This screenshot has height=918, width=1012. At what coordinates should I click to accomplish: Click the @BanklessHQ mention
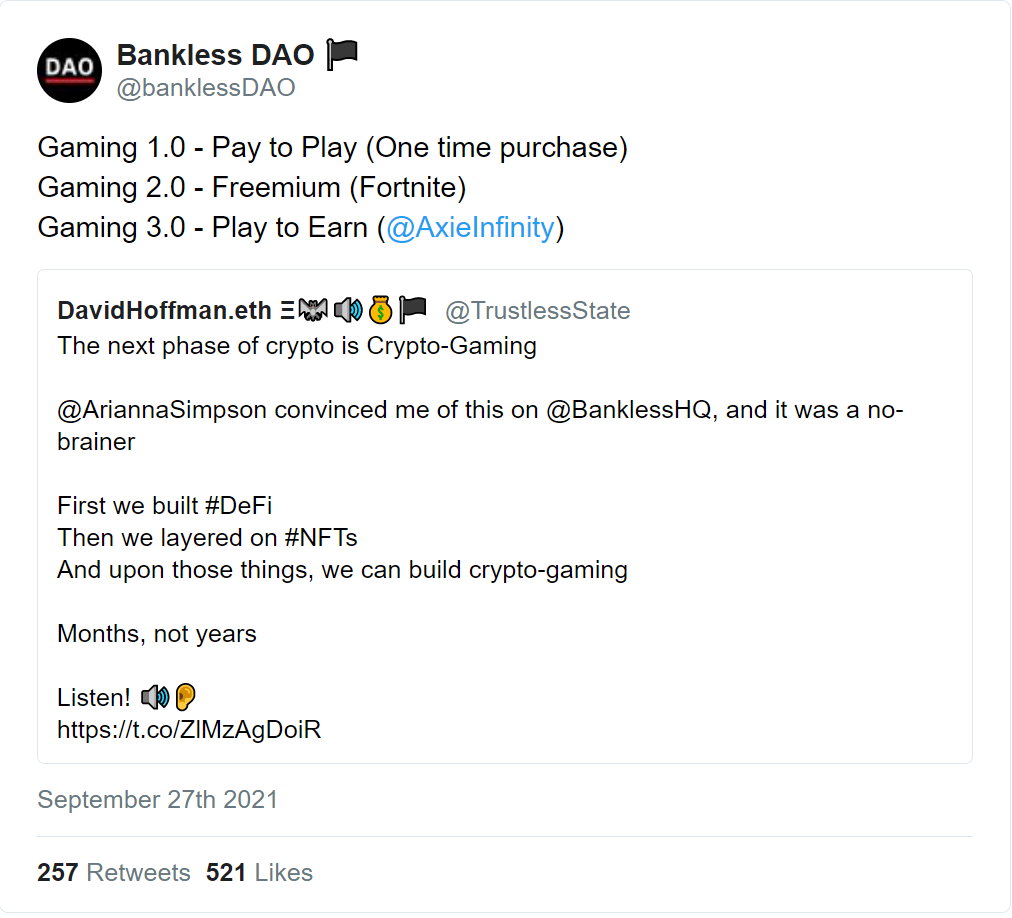coord(629,410)
